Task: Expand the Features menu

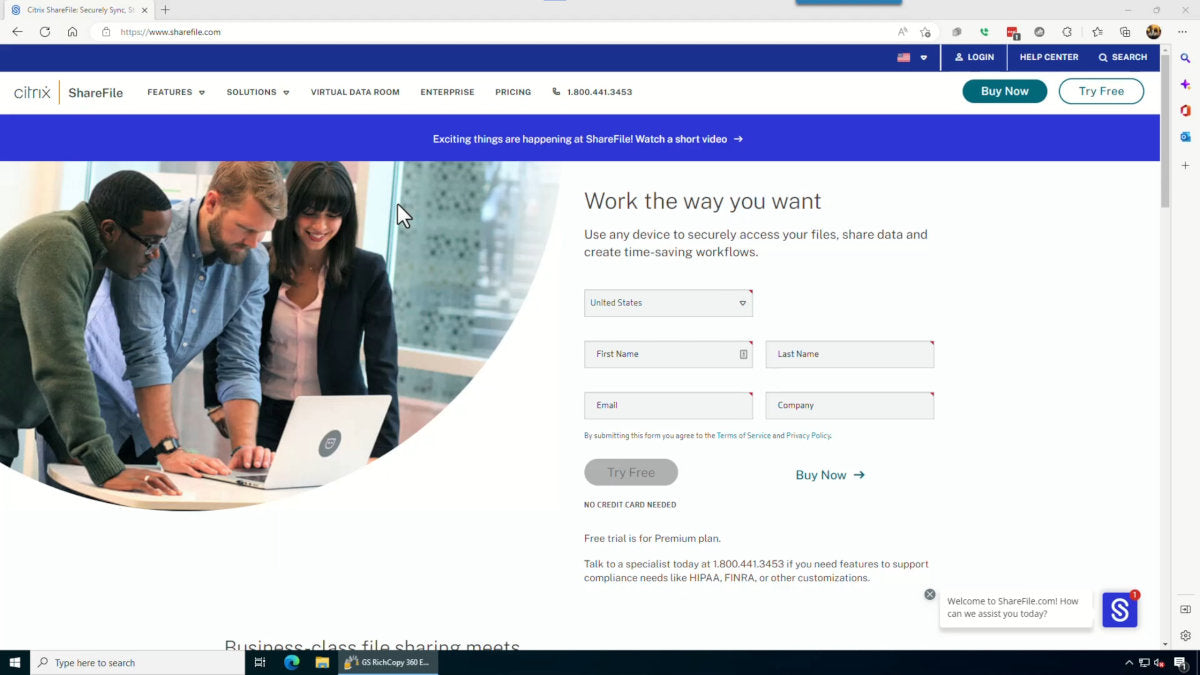Action: click(x=176, y=92)
